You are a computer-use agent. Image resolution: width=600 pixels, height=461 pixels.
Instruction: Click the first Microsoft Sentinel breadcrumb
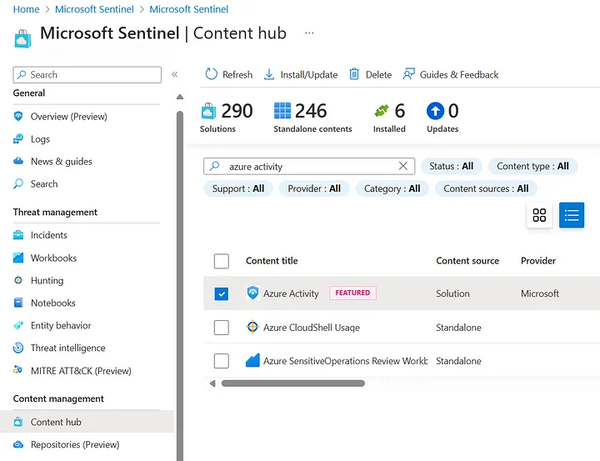(94, 9)
